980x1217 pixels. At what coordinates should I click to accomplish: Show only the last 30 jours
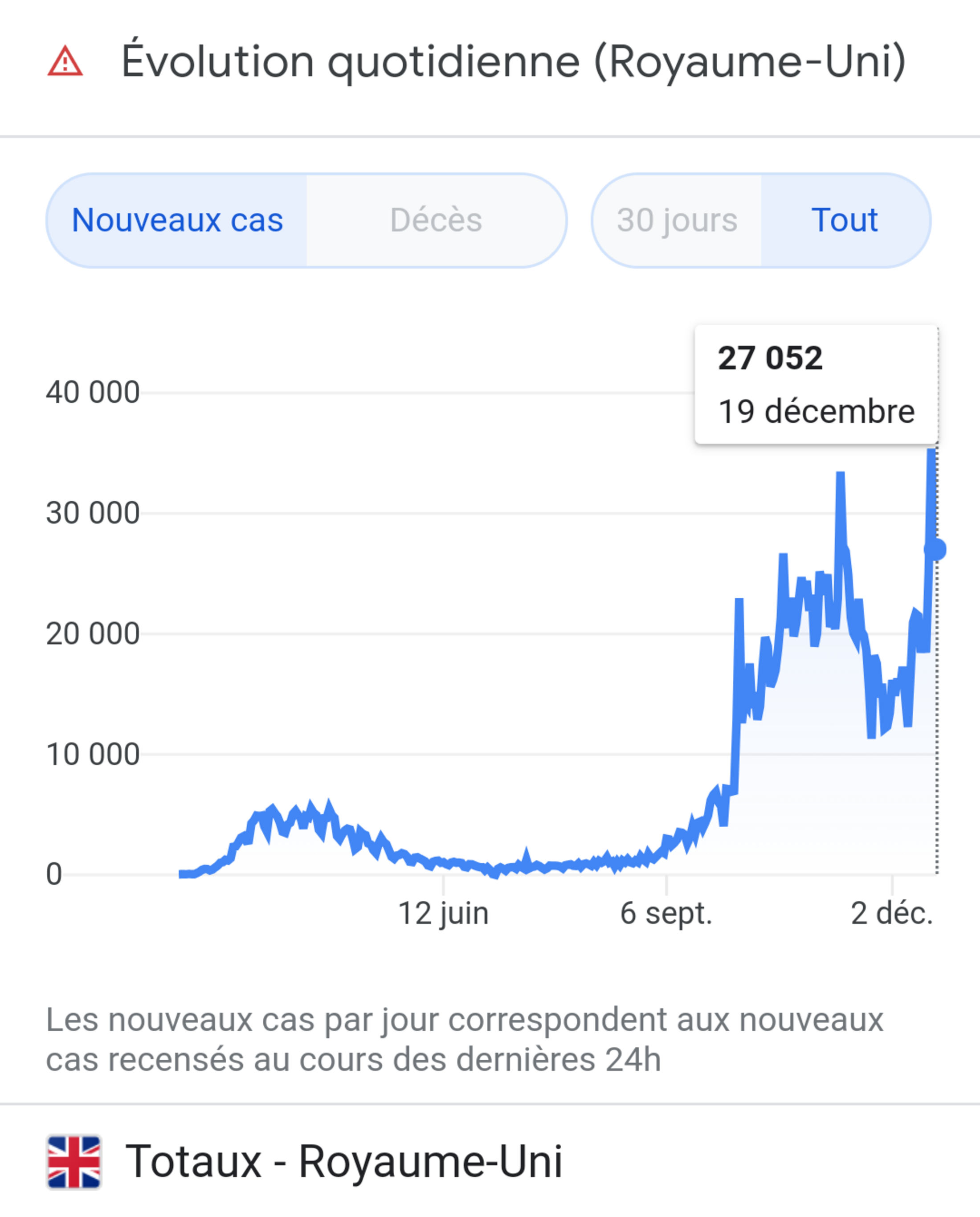point(677,220)
